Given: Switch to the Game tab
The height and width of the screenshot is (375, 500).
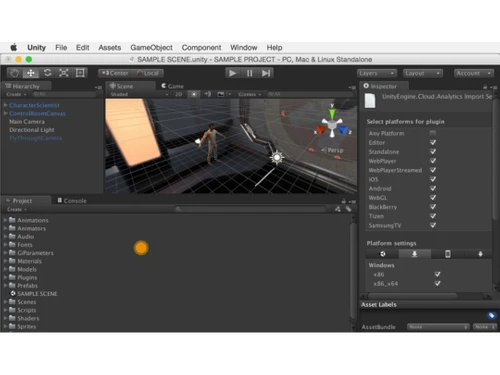Looking at the screenshot, I should click(x=172, y=86).
